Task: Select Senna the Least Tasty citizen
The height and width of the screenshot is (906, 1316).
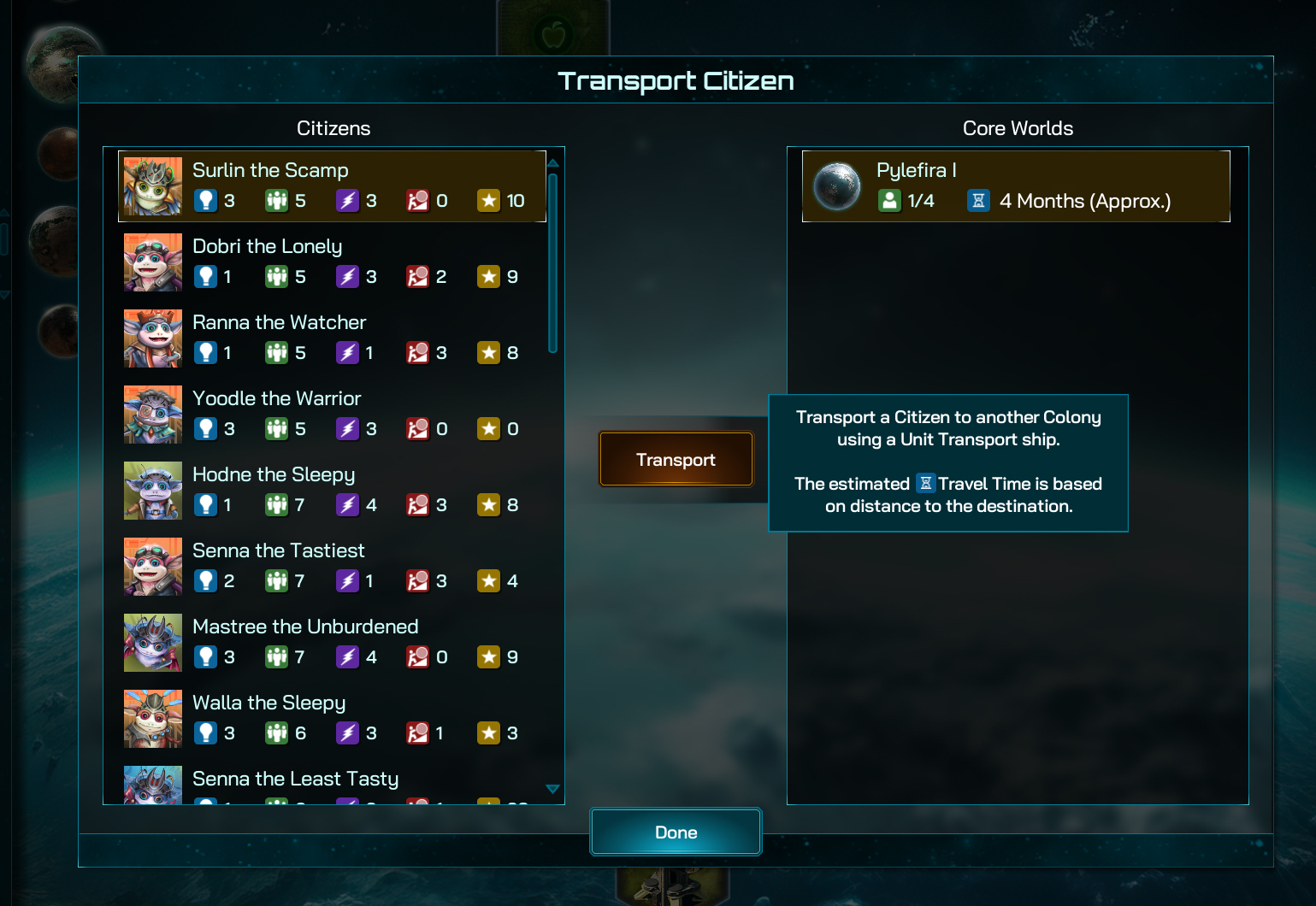Action: click(295, 779)
